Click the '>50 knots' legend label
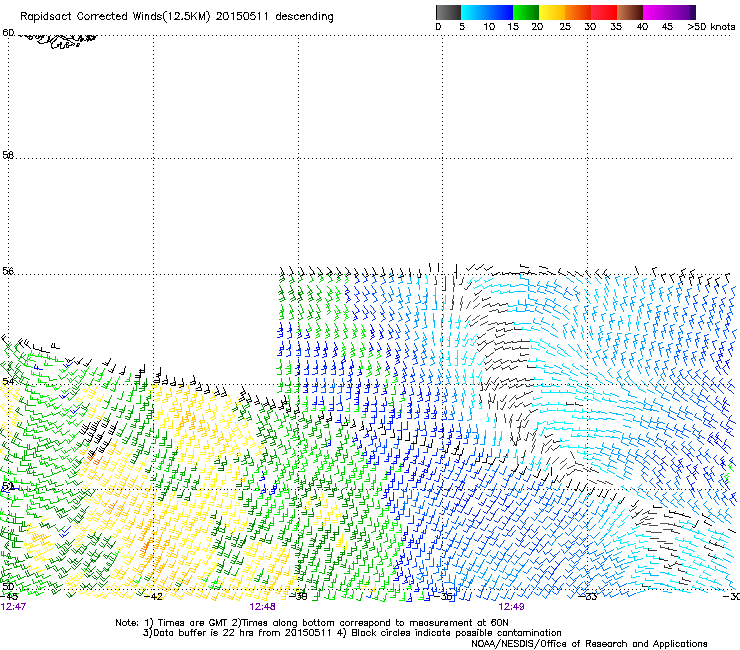 point(711,27)
